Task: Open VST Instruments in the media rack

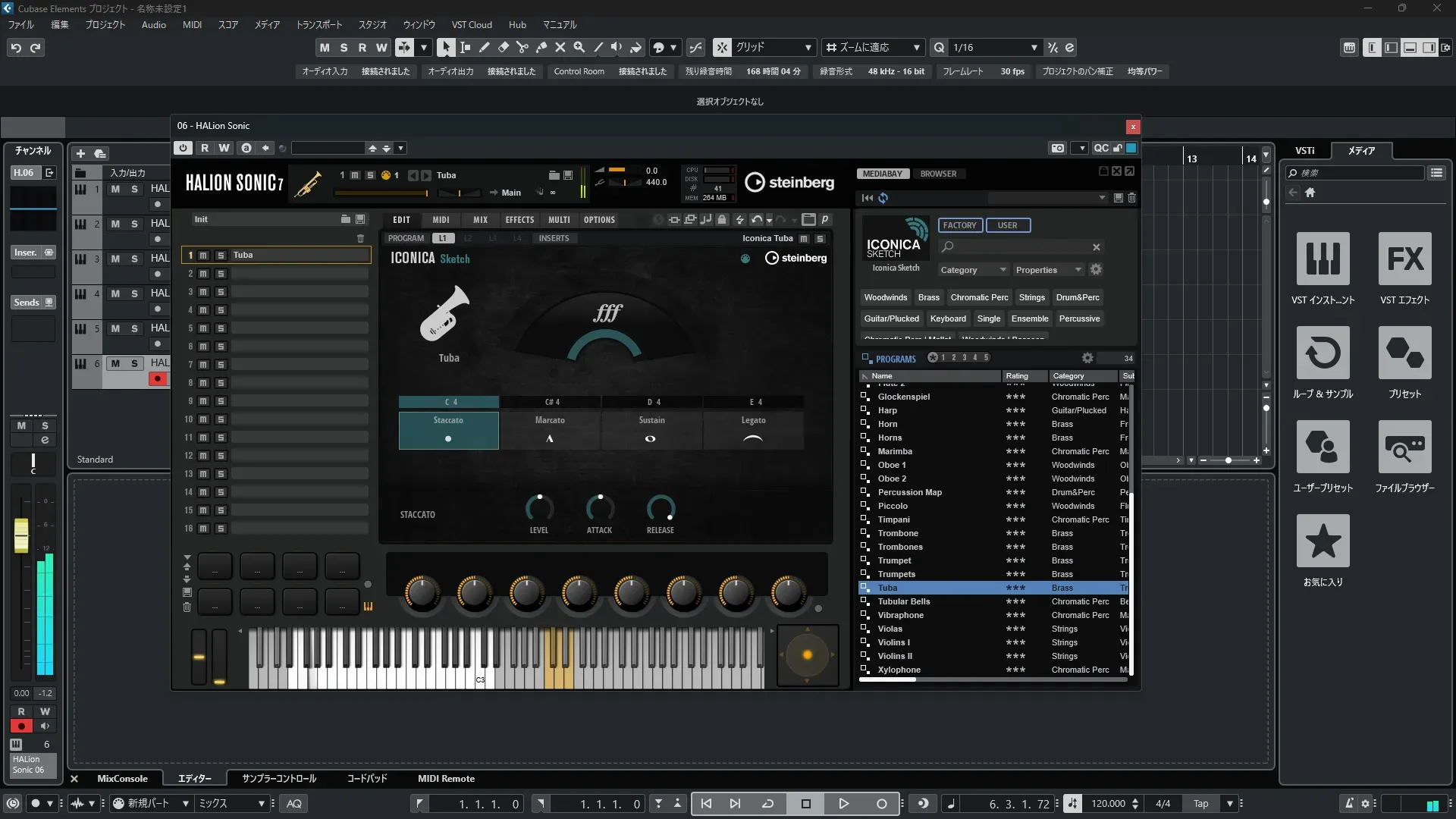Action: [x=1323, y=259]
